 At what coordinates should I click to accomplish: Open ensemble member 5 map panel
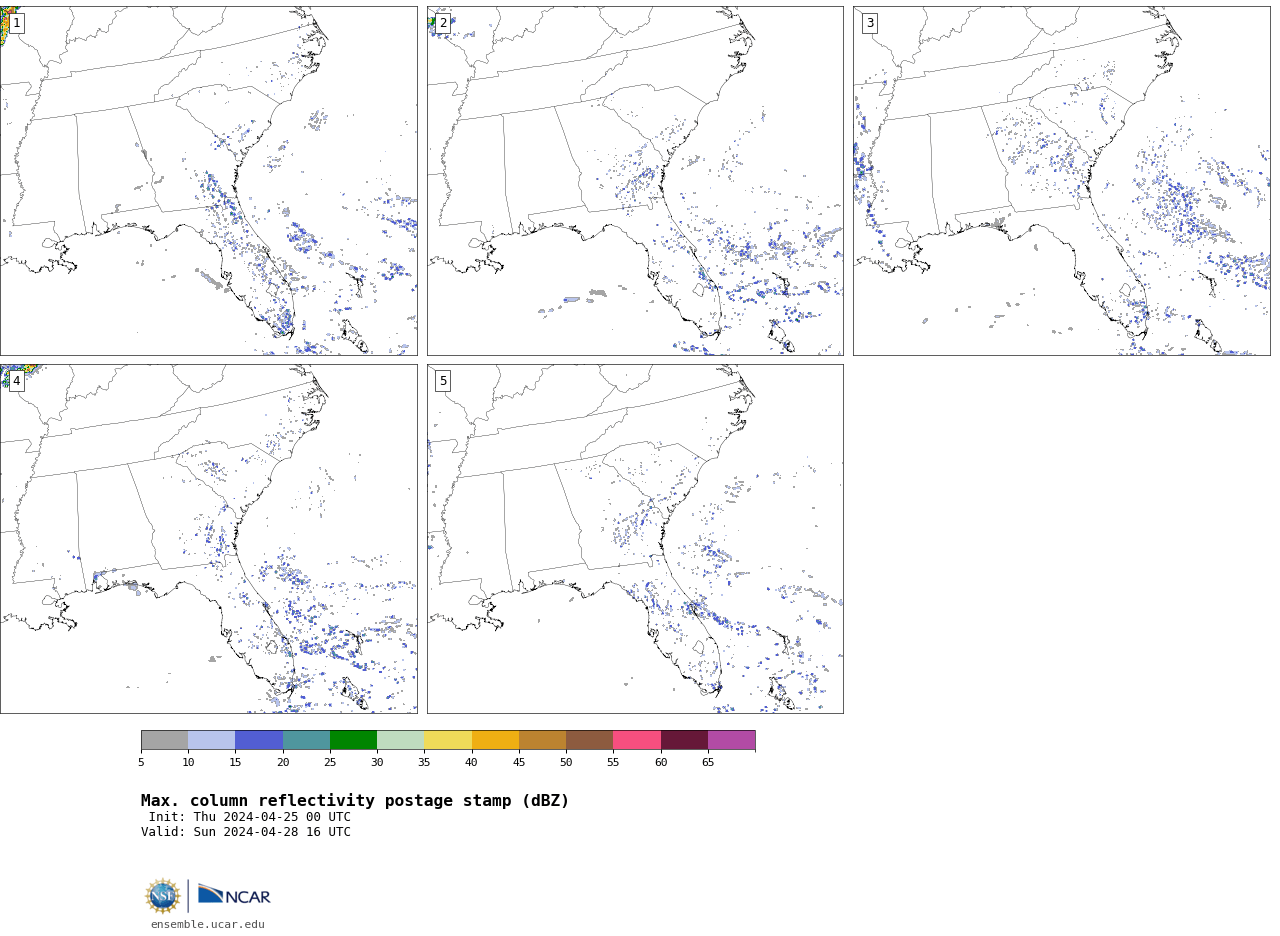635,539
